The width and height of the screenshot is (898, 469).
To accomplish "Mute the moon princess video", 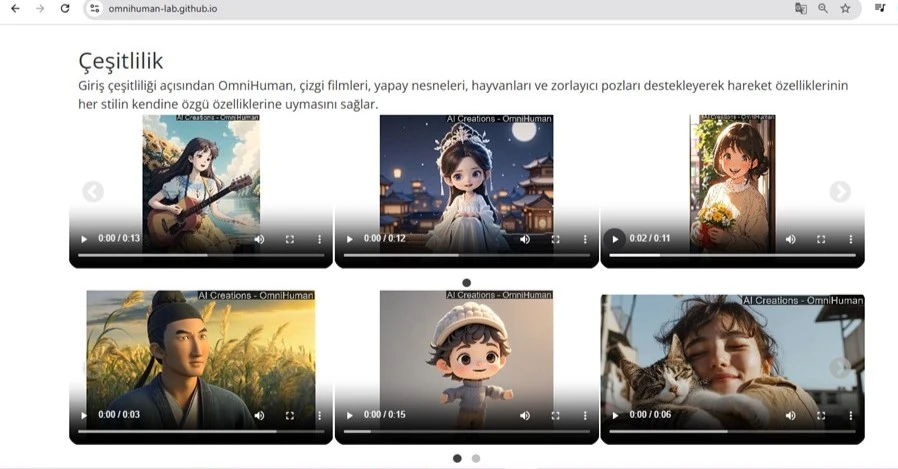I will pos(525,240).
